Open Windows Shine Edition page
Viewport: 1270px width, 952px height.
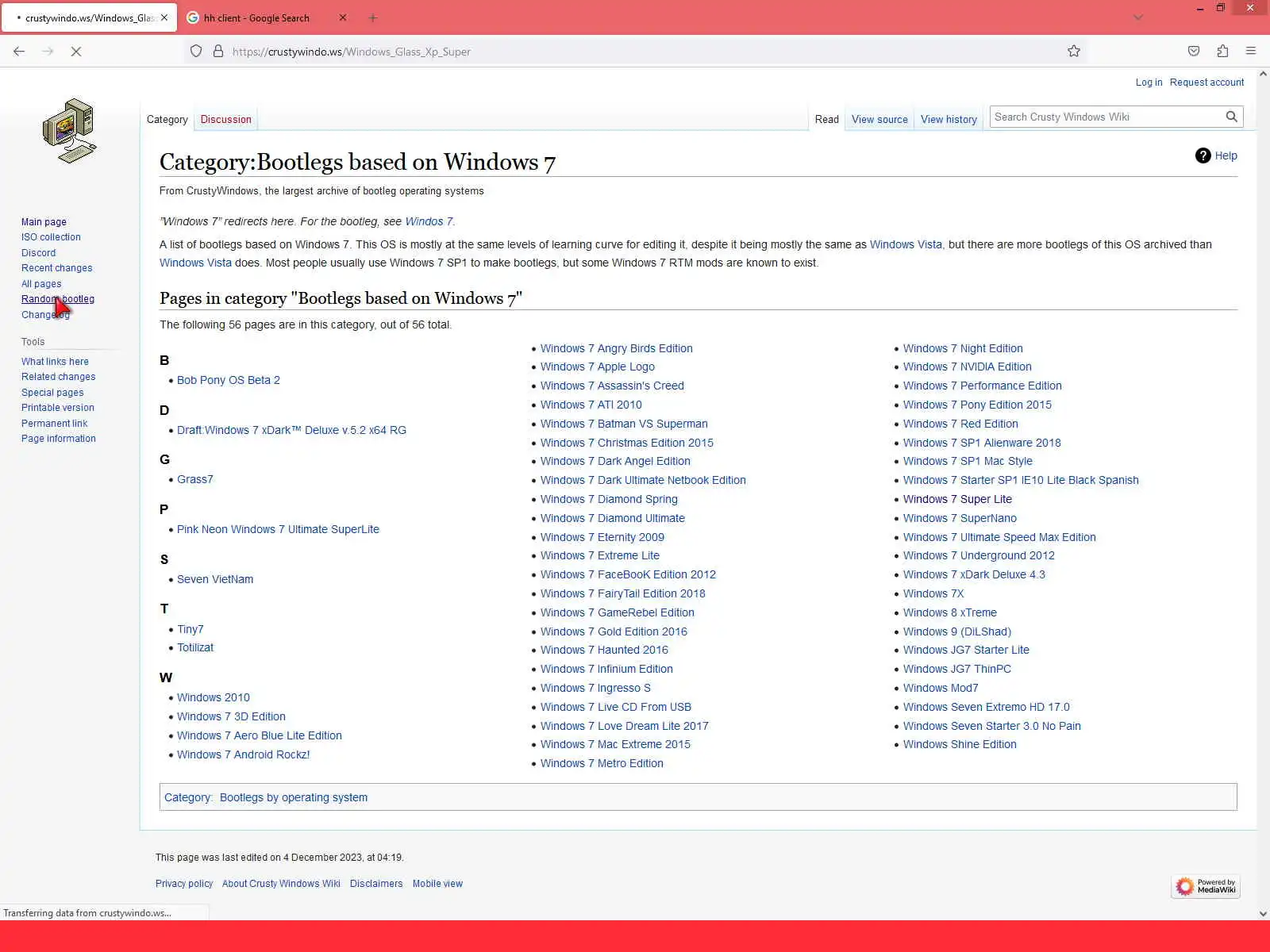(960, 744)
